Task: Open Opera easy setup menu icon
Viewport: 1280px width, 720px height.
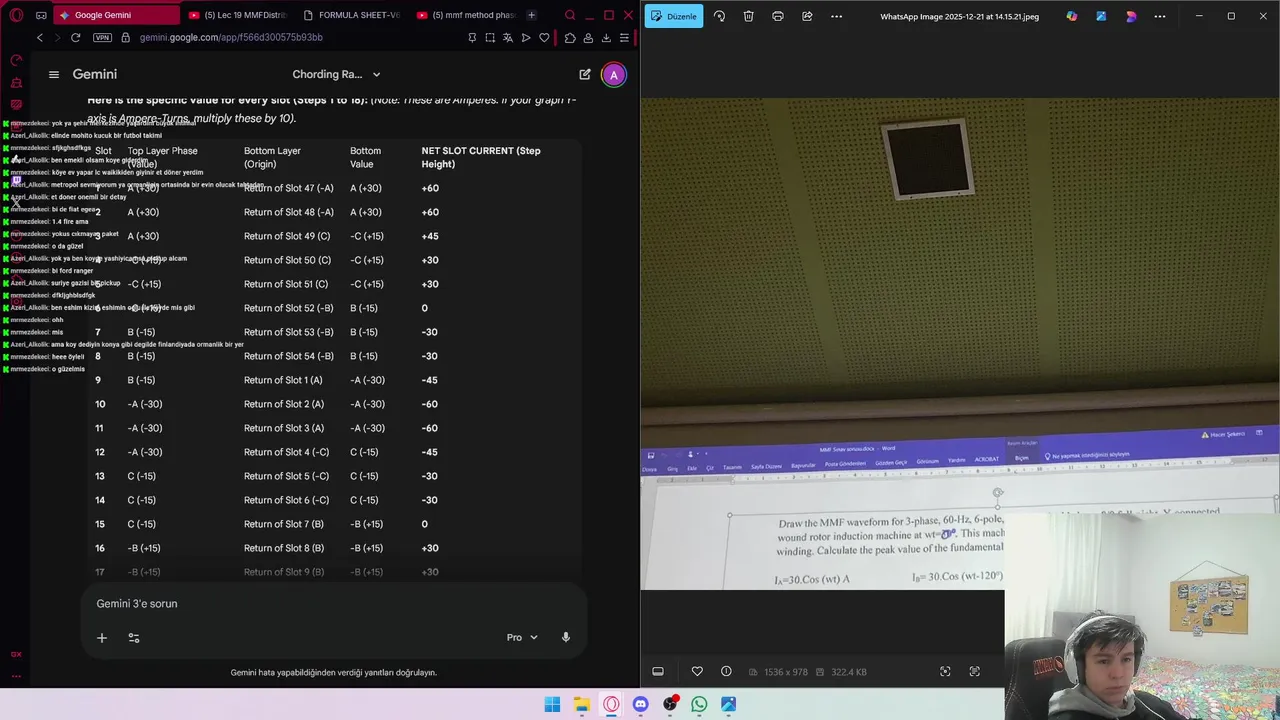Action: [x=624, y=37]
